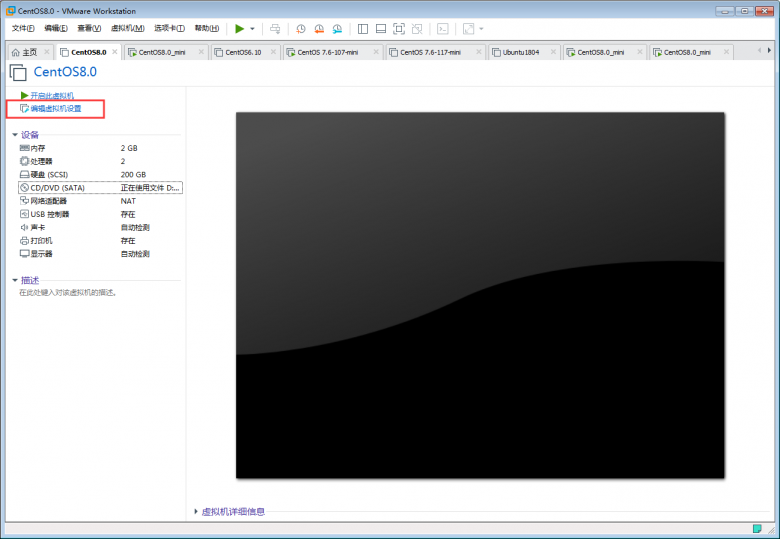Switch to the Ubuntu1804 tab
Screen dimensions: 780x539
[x=521, y=52]
